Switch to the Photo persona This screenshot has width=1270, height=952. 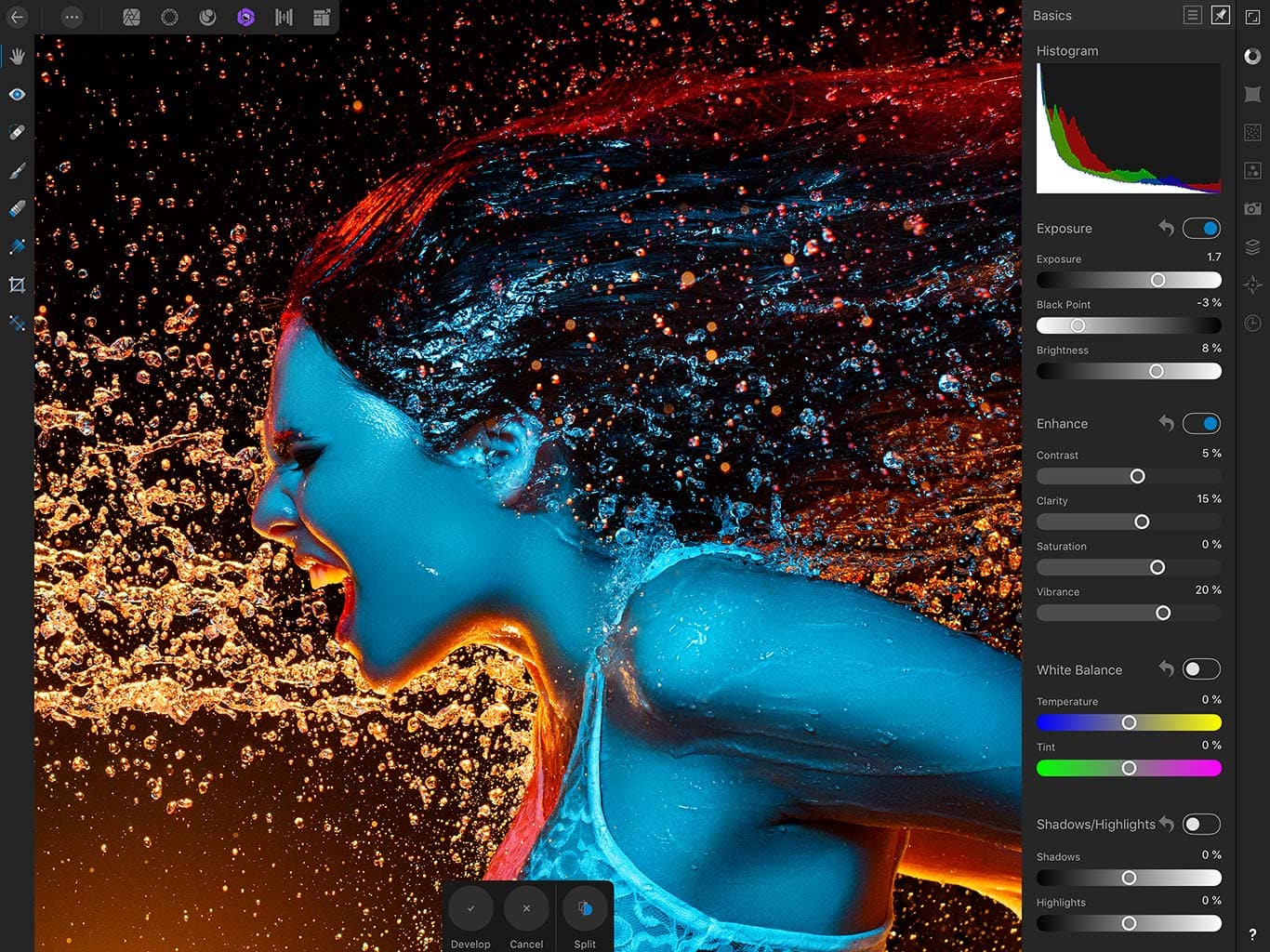click(x=131, y=16)
